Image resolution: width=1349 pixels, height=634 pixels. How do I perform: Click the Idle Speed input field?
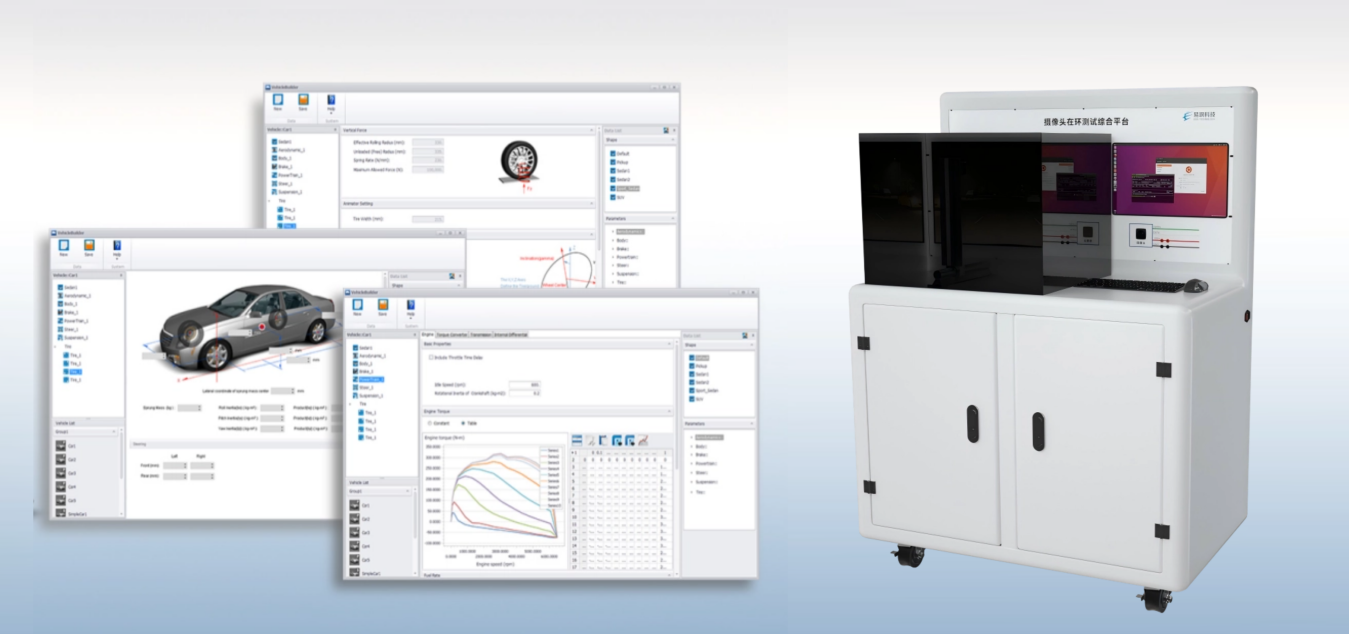524,384
